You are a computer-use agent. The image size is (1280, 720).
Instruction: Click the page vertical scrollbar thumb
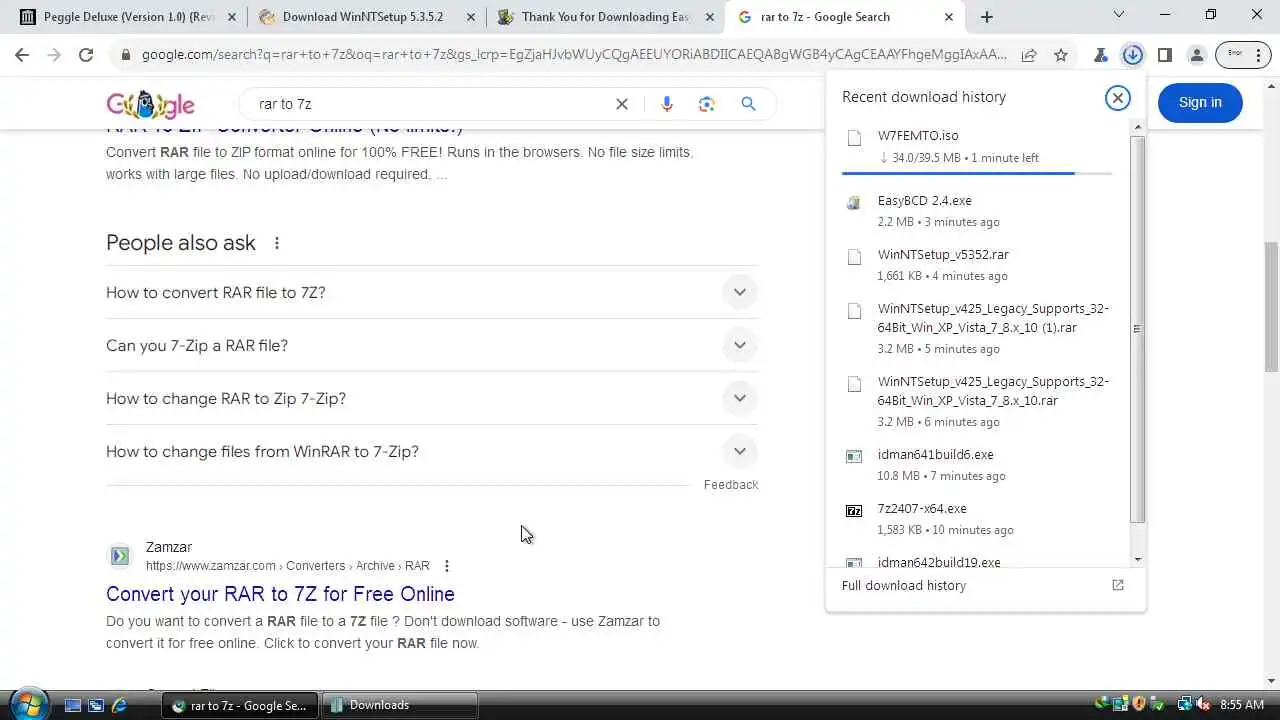1271,306
